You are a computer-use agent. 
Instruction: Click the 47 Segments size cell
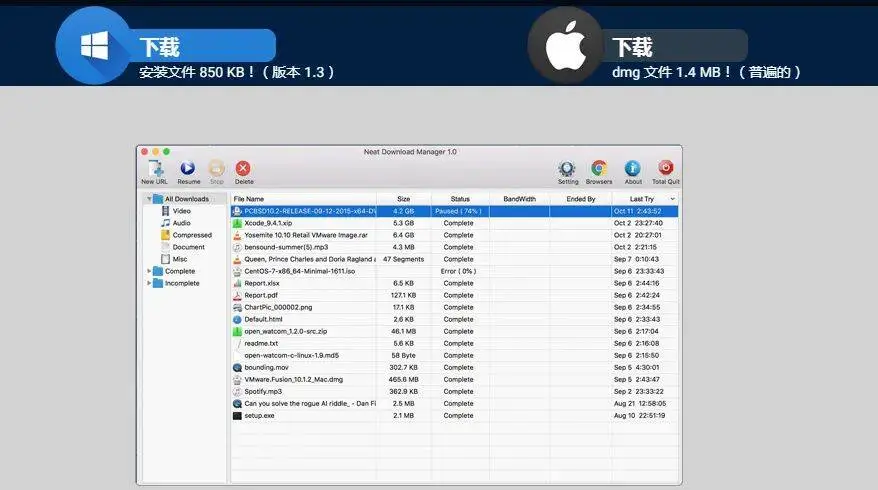[404, 259]
